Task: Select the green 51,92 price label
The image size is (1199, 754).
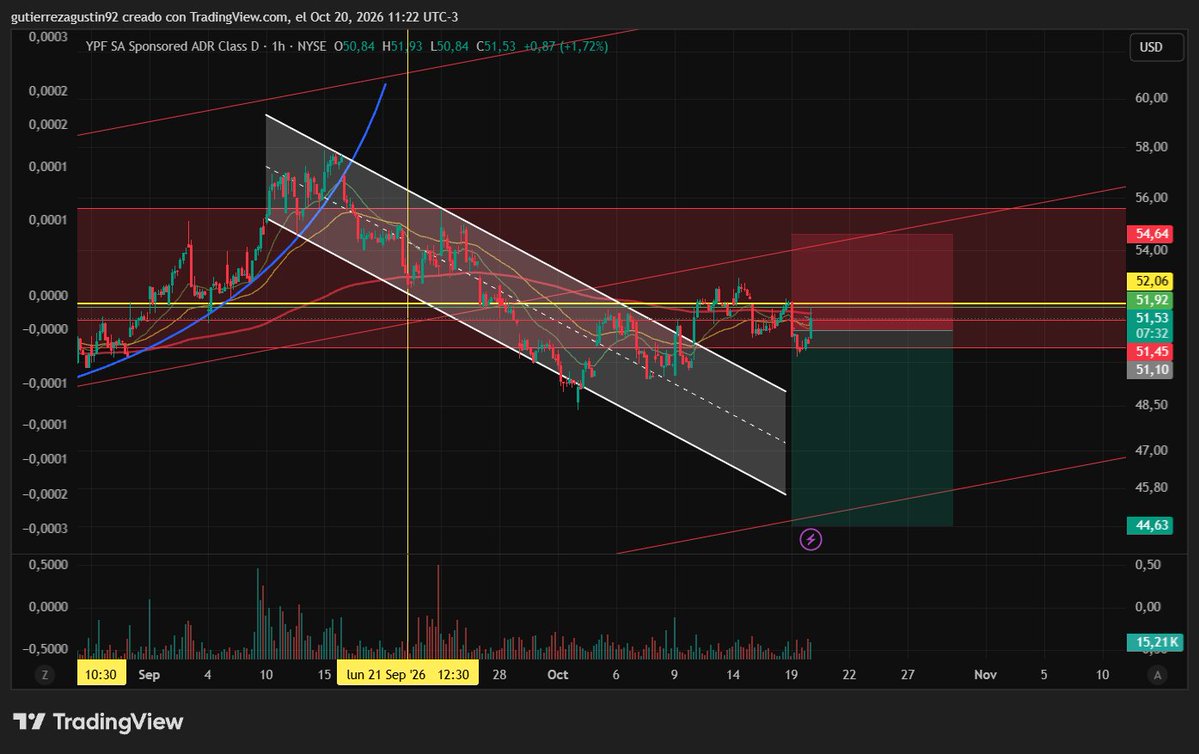Action: point(1152,300)
